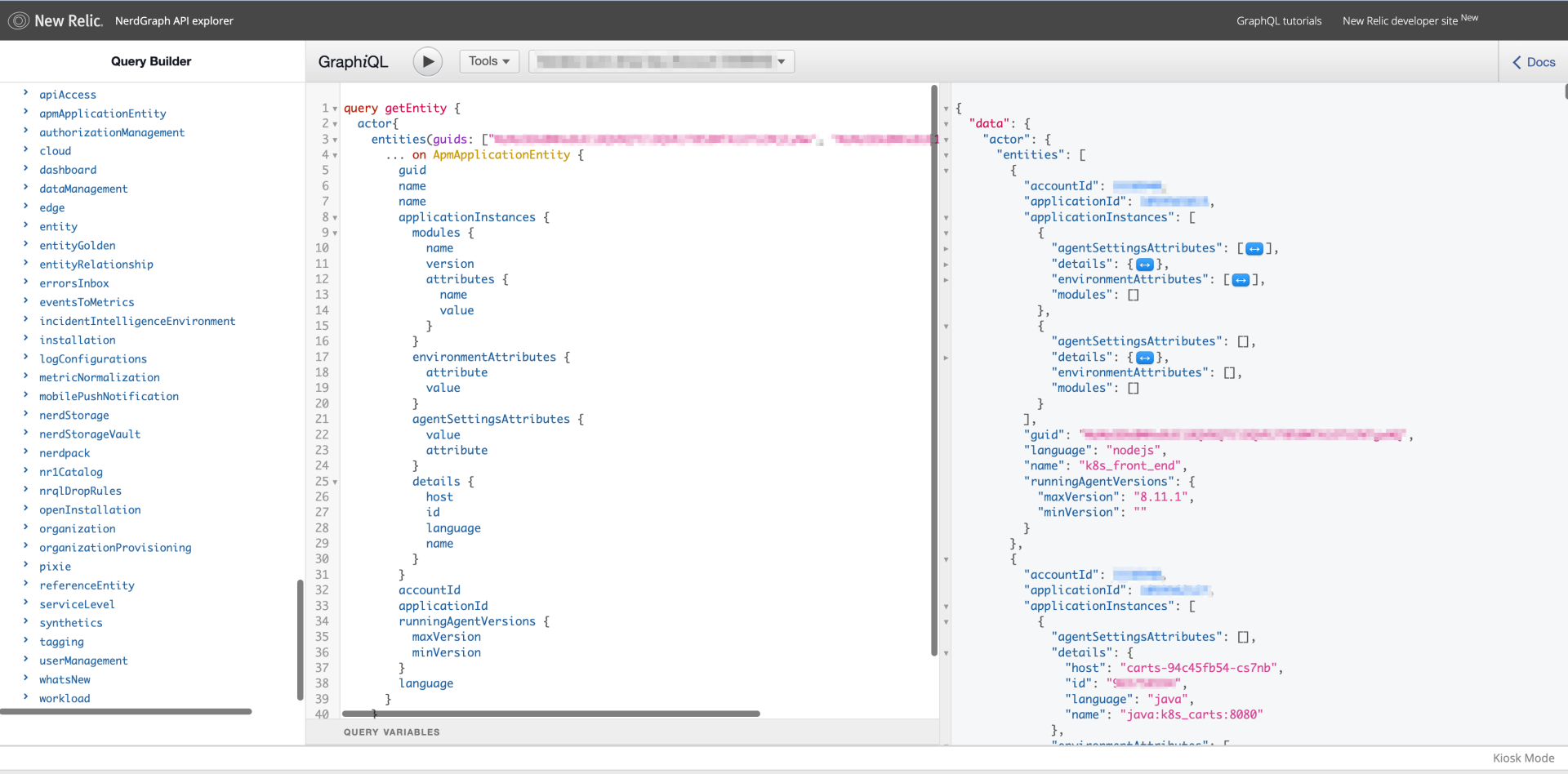Click the horizontal scrollbar below the sidebar
The height and width of the screenshot is (774, 1568).
pyautogui.click(x=127, y=711)
